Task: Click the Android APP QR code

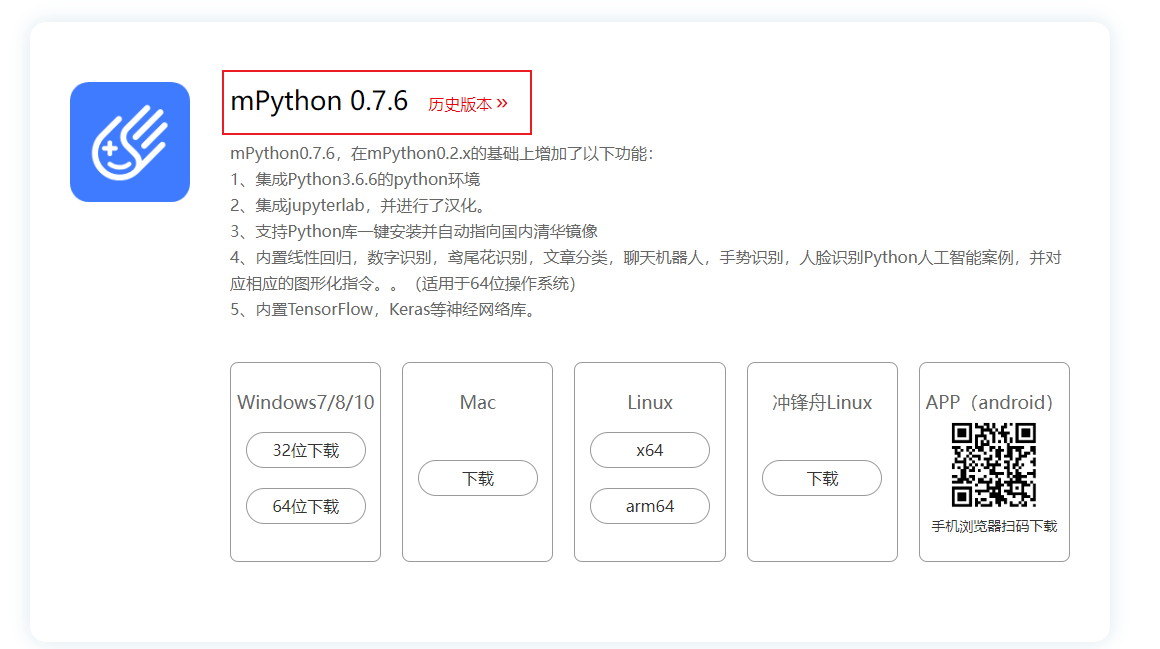Action: click(994, 465)
